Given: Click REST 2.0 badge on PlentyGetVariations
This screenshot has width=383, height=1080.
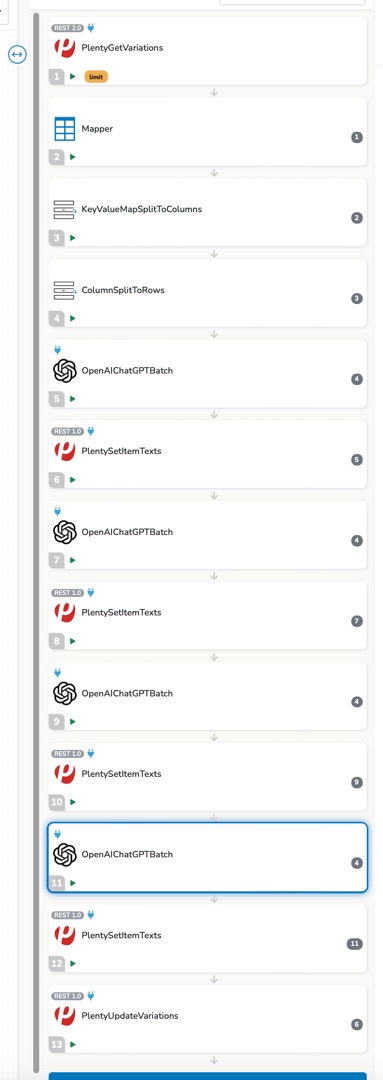Looking at the screenshot, I should (68, 28).
